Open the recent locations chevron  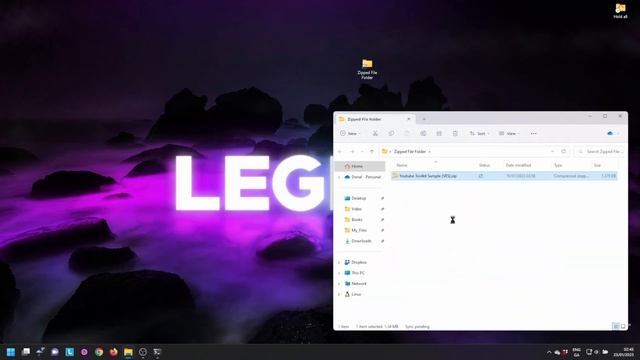[x=362, y=151]
